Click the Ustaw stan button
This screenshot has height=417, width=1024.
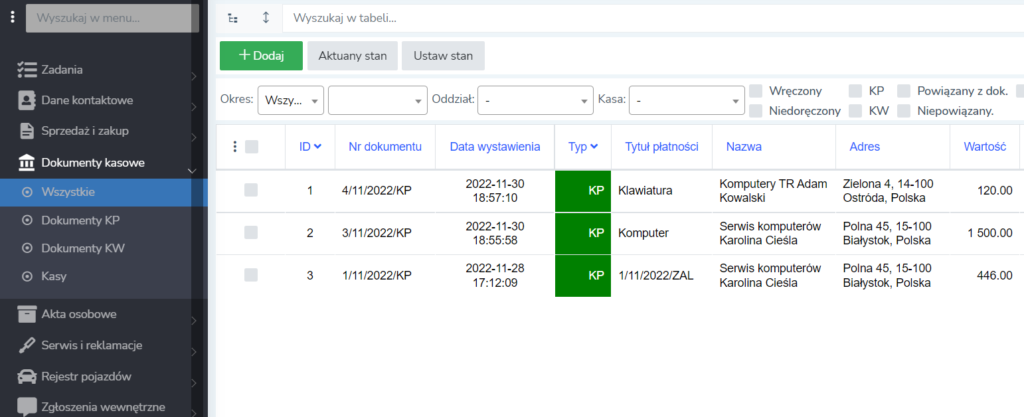(443, 55)
